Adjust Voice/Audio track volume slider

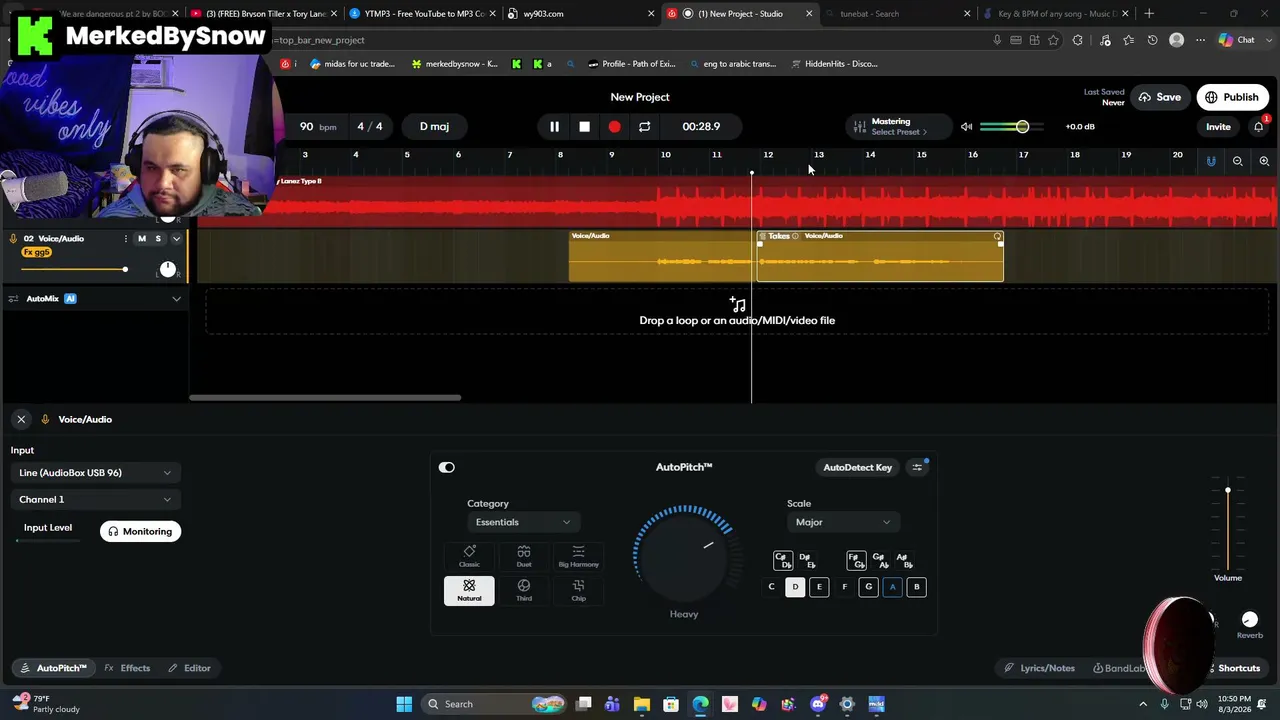pos(73,270)
